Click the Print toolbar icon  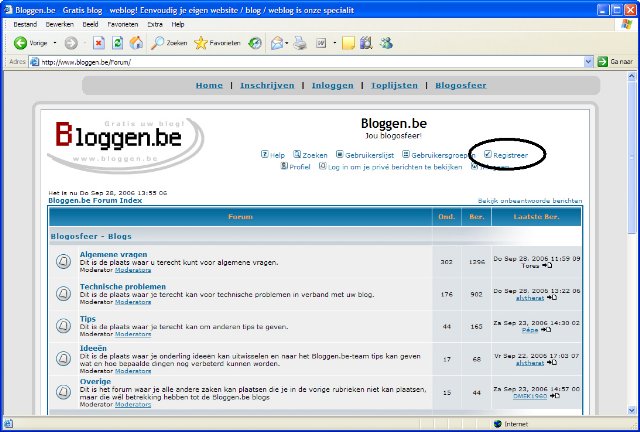pyautogui.click(x=299, y=43)
